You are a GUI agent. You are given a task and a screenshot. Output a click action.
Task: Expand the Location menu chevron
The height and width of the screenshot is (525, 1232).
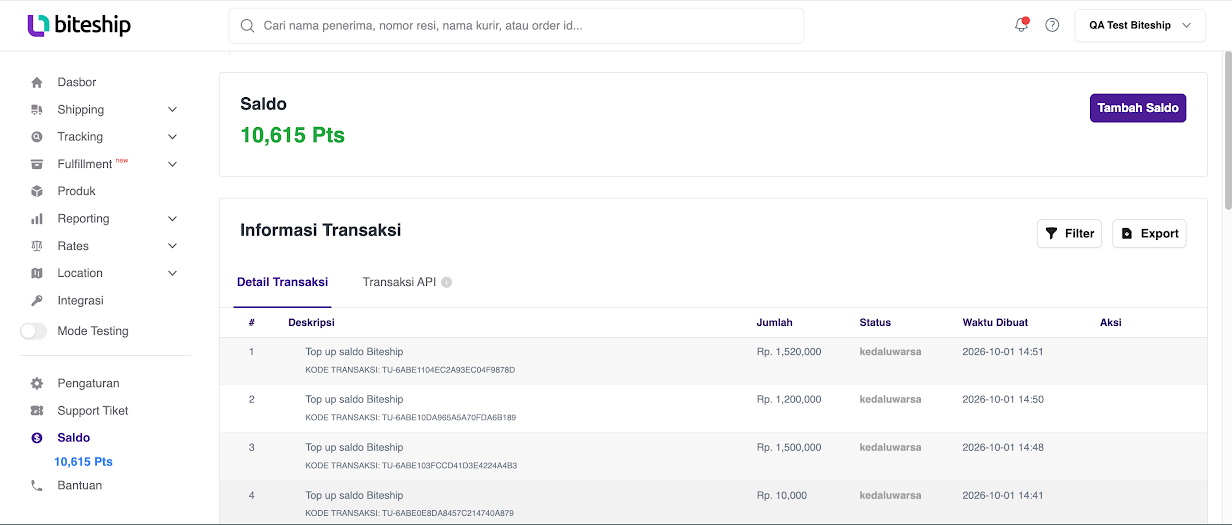click(172, 273)
